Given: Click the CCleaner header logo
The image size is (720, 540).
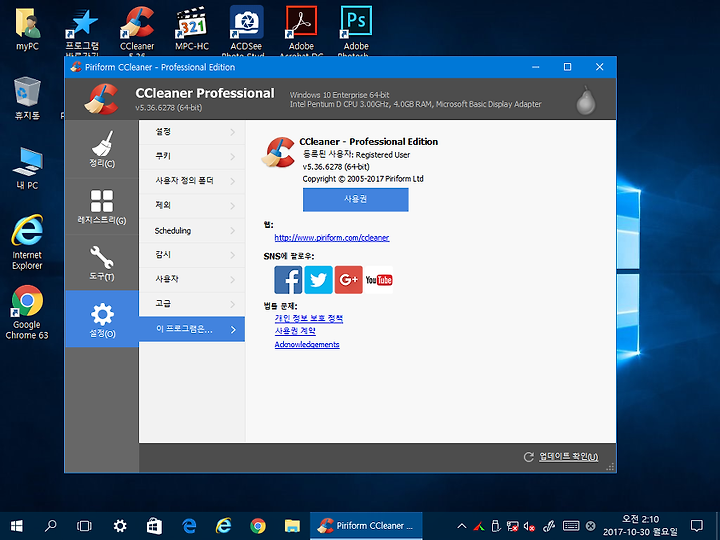Looking at the screenshot, I should click(101, 99).
